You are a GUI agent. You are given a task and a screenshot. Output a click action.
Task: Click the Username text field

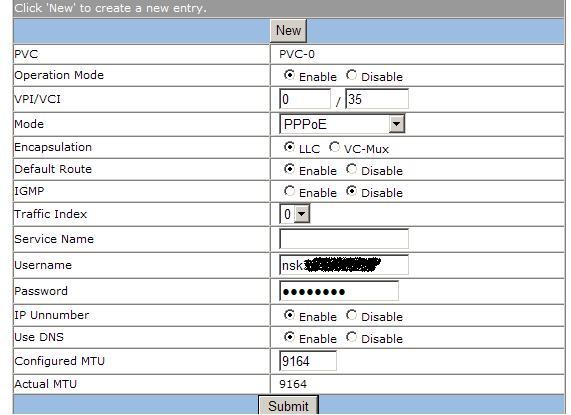pyautogui.click(x=344, y=265)
